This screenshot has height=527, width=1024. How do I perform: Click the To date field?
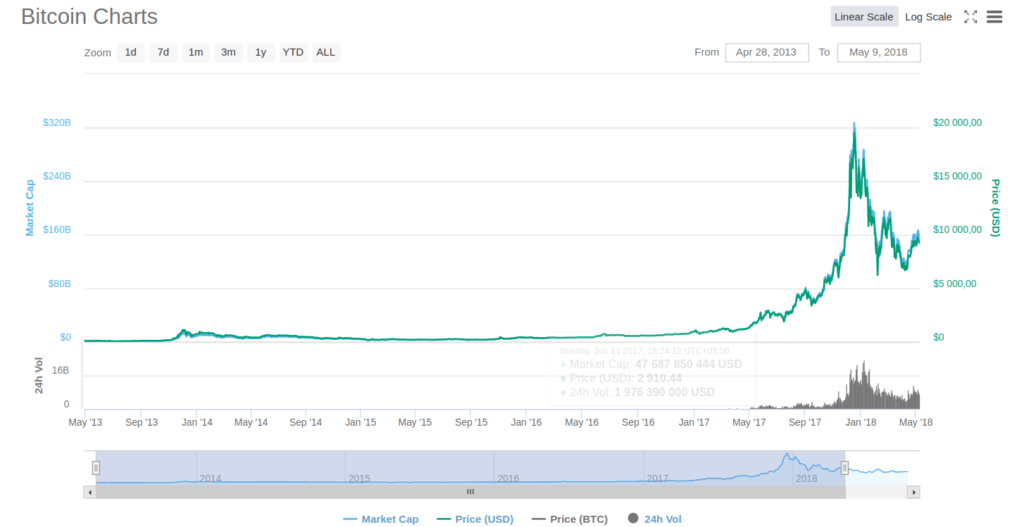point(878,52)
